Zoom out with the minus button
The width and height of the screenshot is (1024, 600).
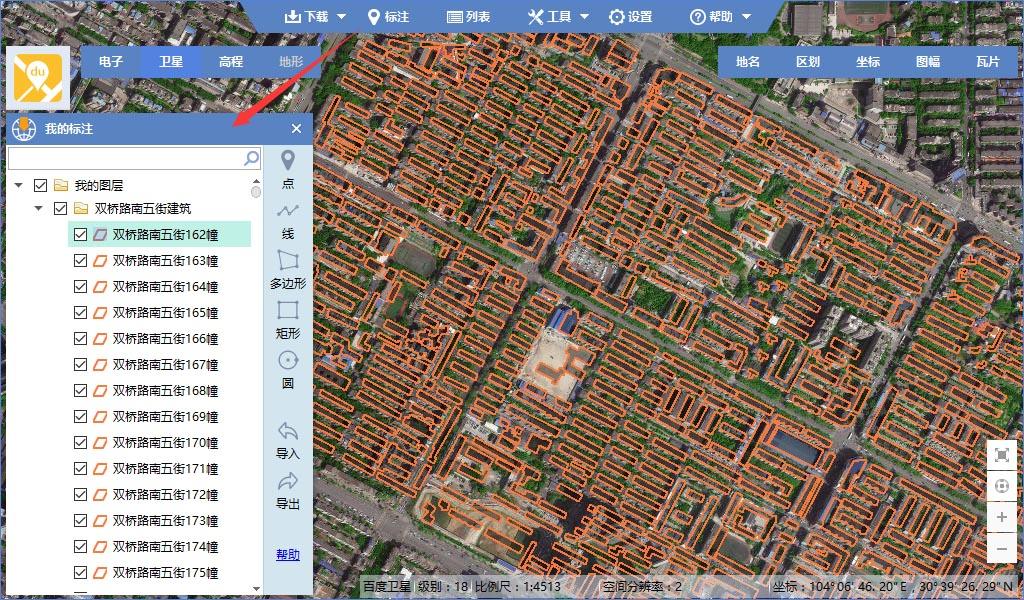[1002, 548]
